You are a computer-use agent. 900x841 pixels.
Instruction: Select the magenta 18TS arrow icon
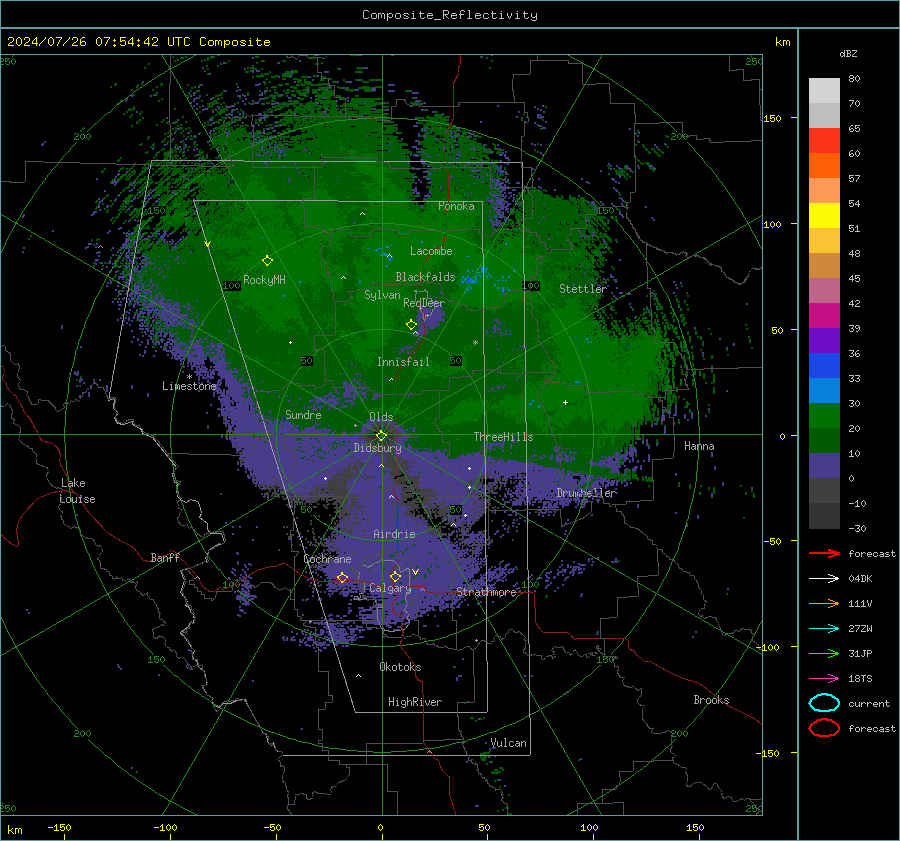tap(824, 679)
